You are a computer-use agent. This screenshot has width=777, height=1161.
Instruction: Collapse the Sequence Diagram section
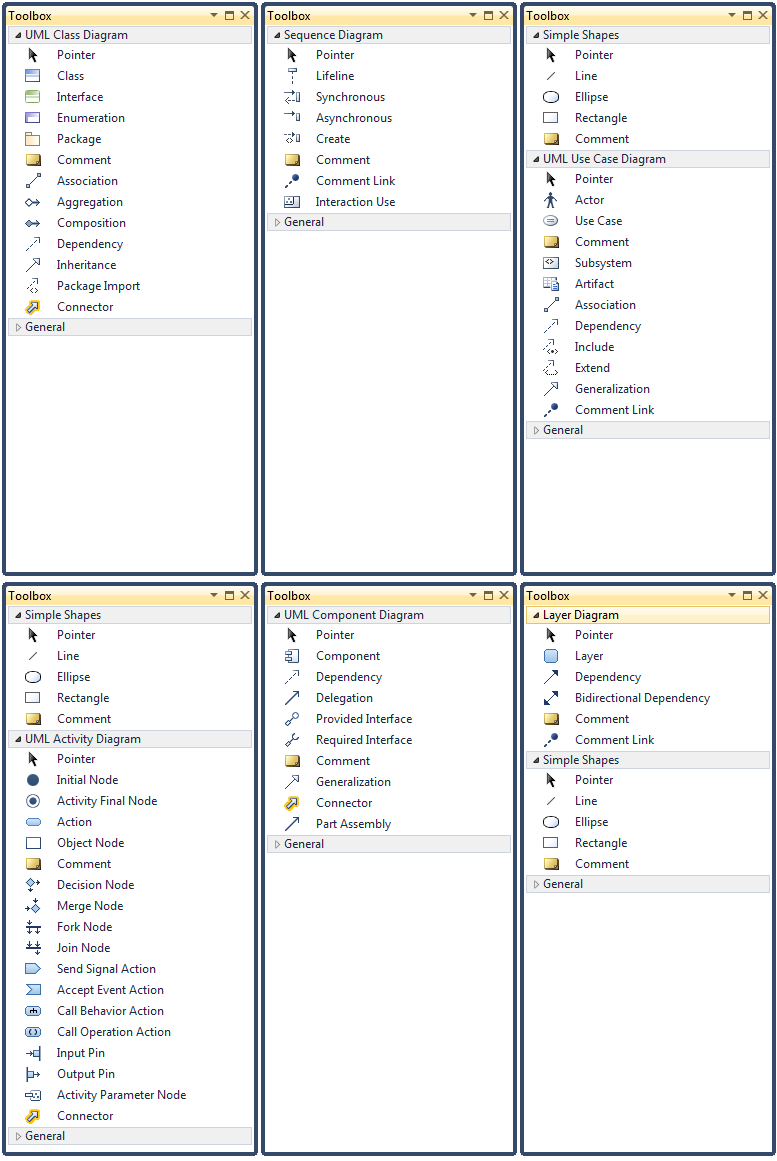(x=277, y=35)
